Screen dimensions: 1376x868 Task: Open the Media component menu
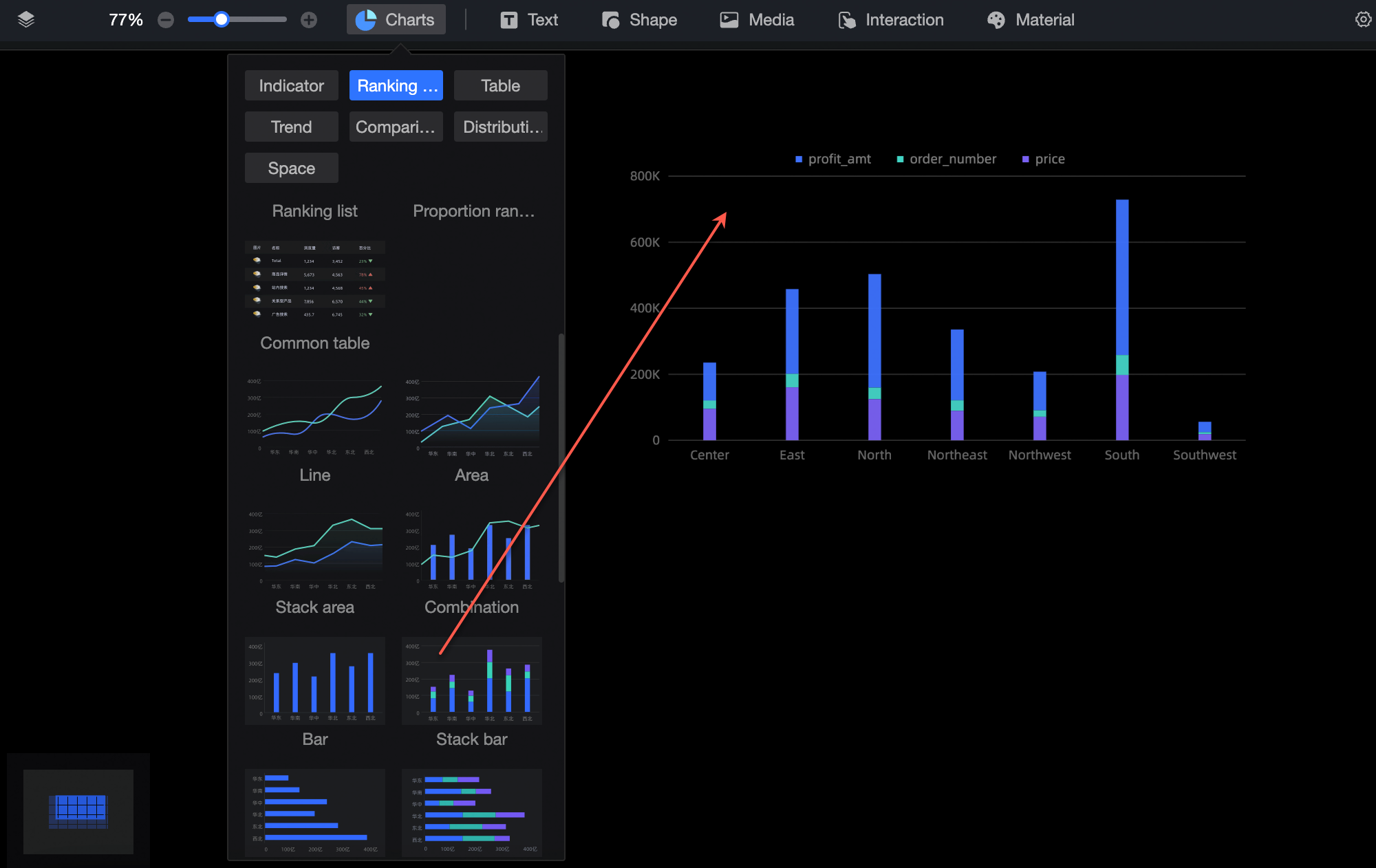(x=757, y=20)
